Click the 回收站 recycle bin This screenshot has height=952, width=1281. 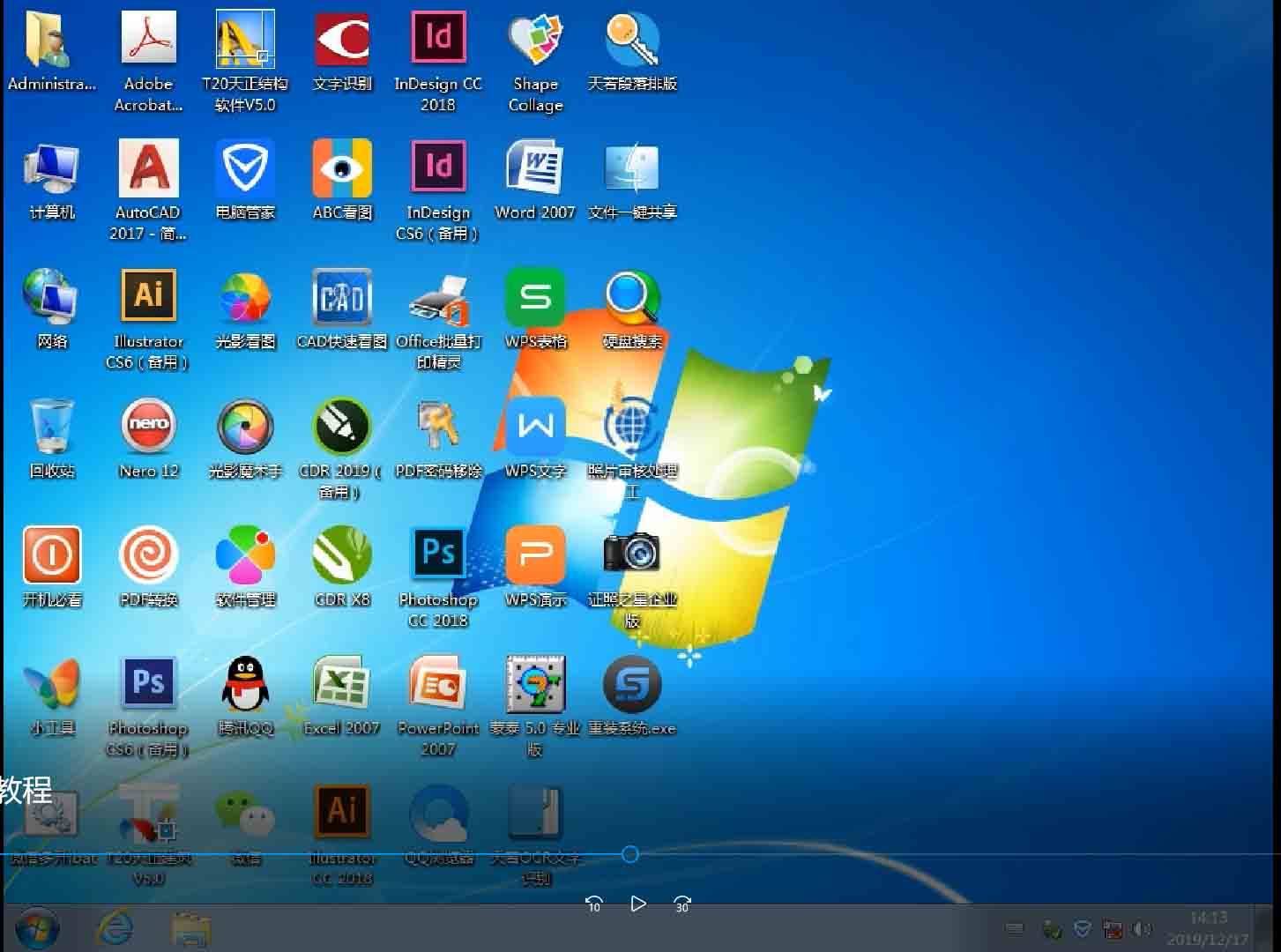(x=51, y=427)
